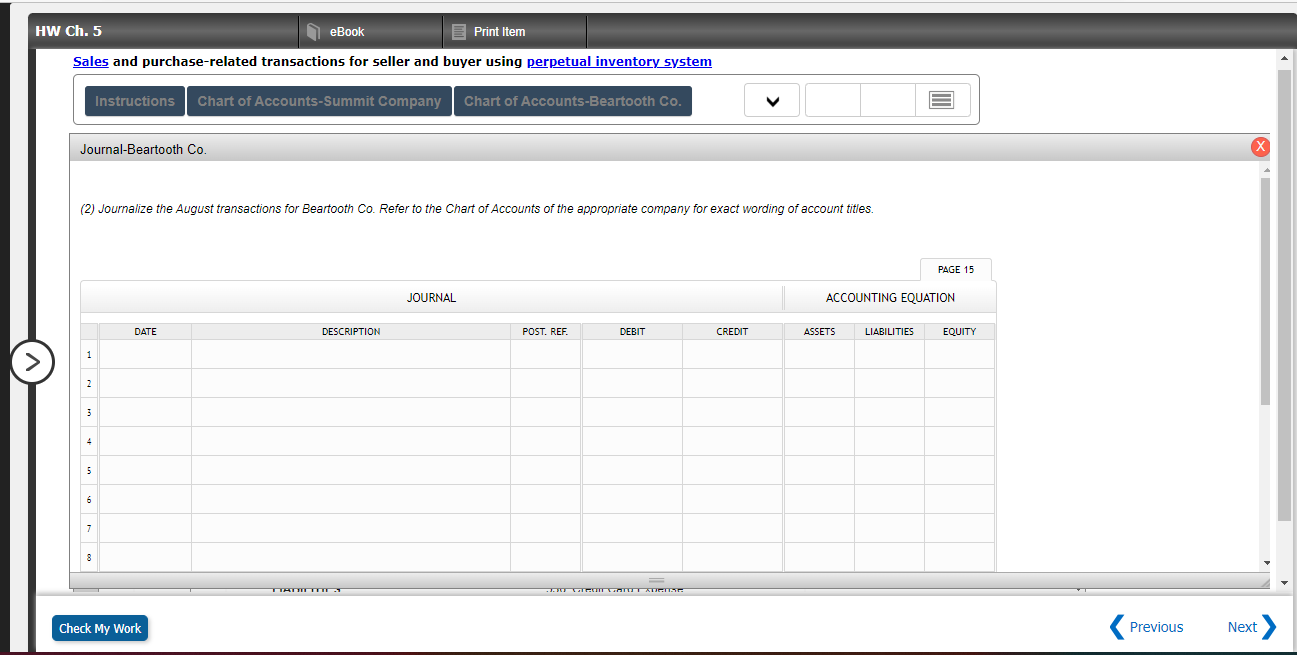Screen dimensions: 1297x655
Task: Expand the left side panel arrow
Action: (x=33, y=362)
